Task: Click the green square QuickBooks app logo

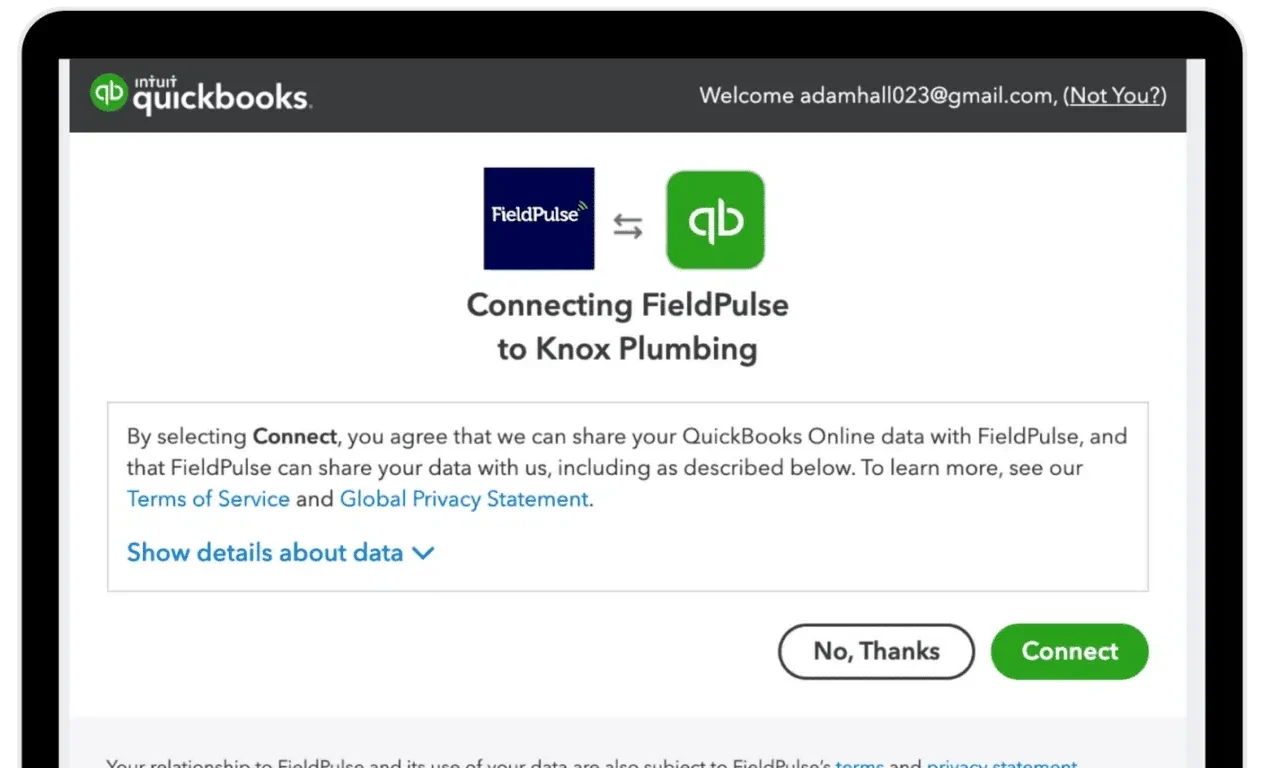Action: click(x=715, y=220)
